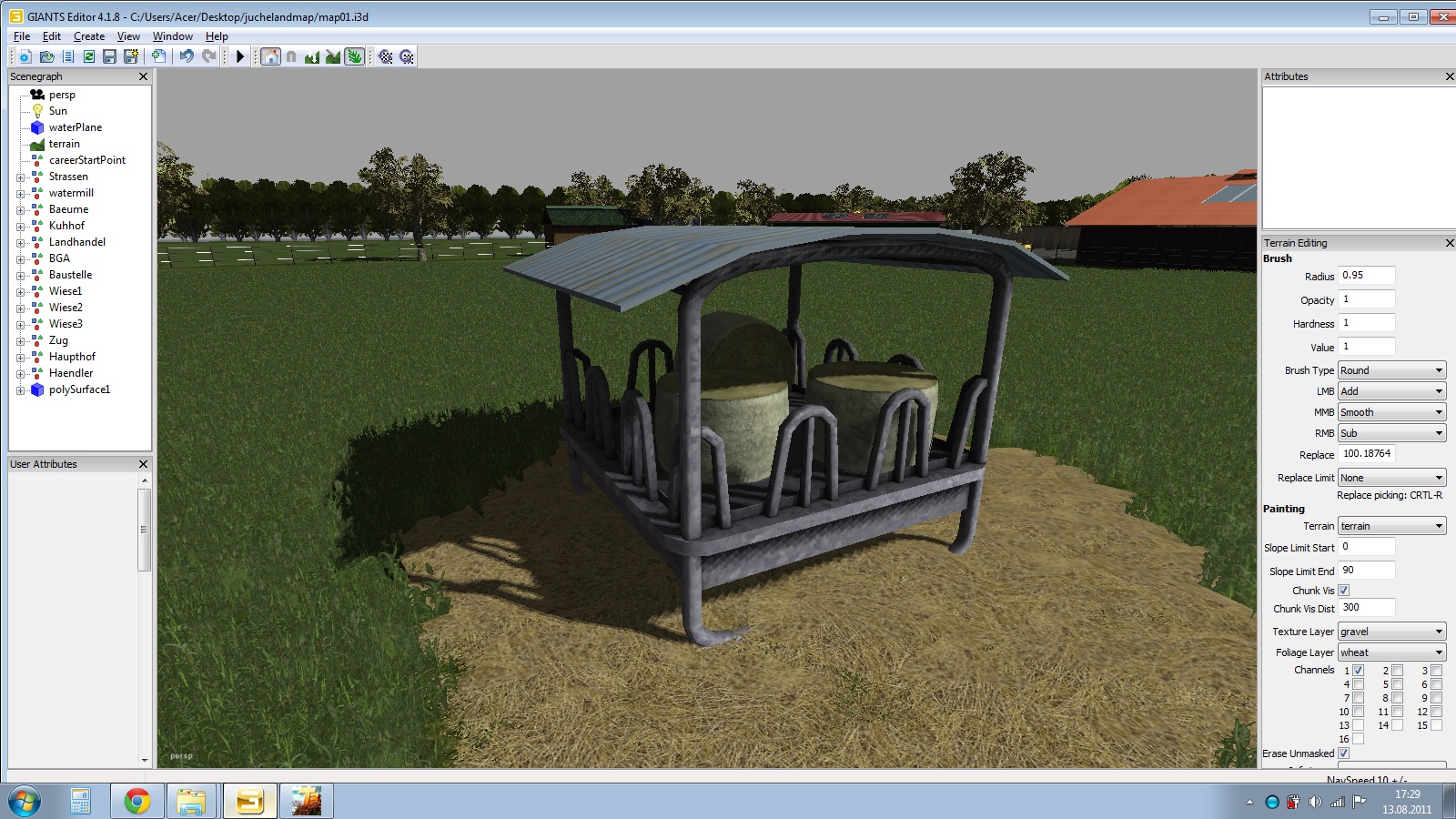Open the LMB action dropdown
The image size is (1456, 819).
coord(1391,391)
